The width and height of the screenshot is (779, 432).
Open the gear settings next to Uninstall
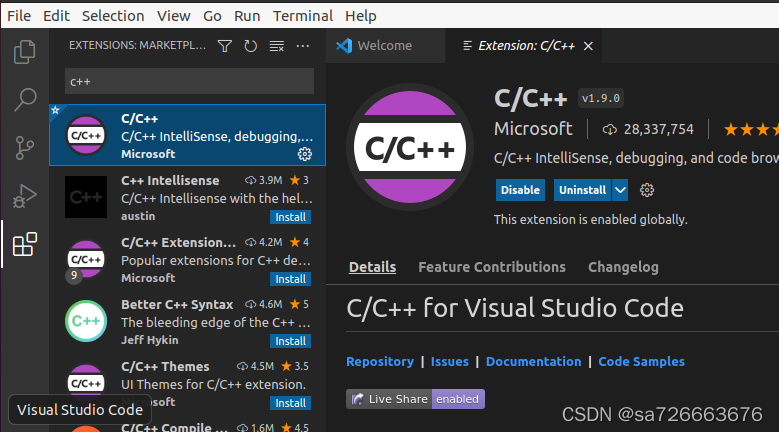coord(646,190)
